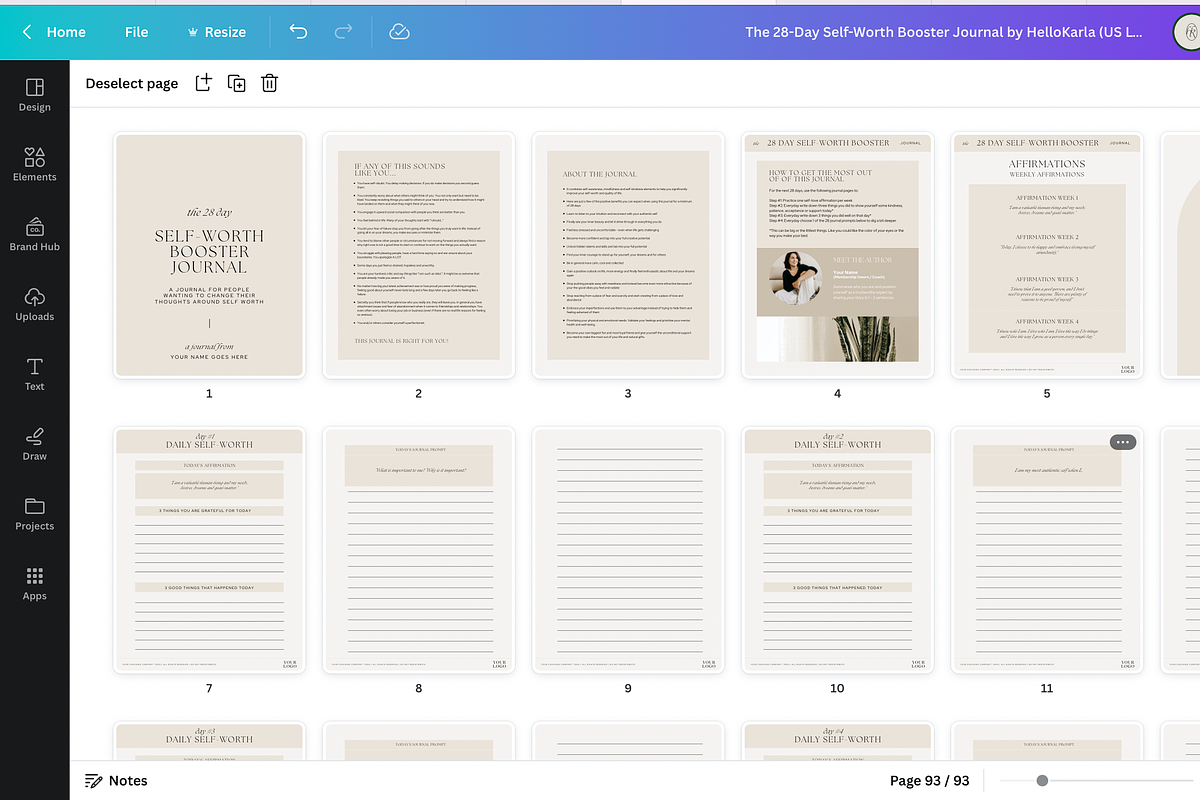The width and height of the screenshot is (1200, 800).
Task: Click Deselect page
Action: 132,84
